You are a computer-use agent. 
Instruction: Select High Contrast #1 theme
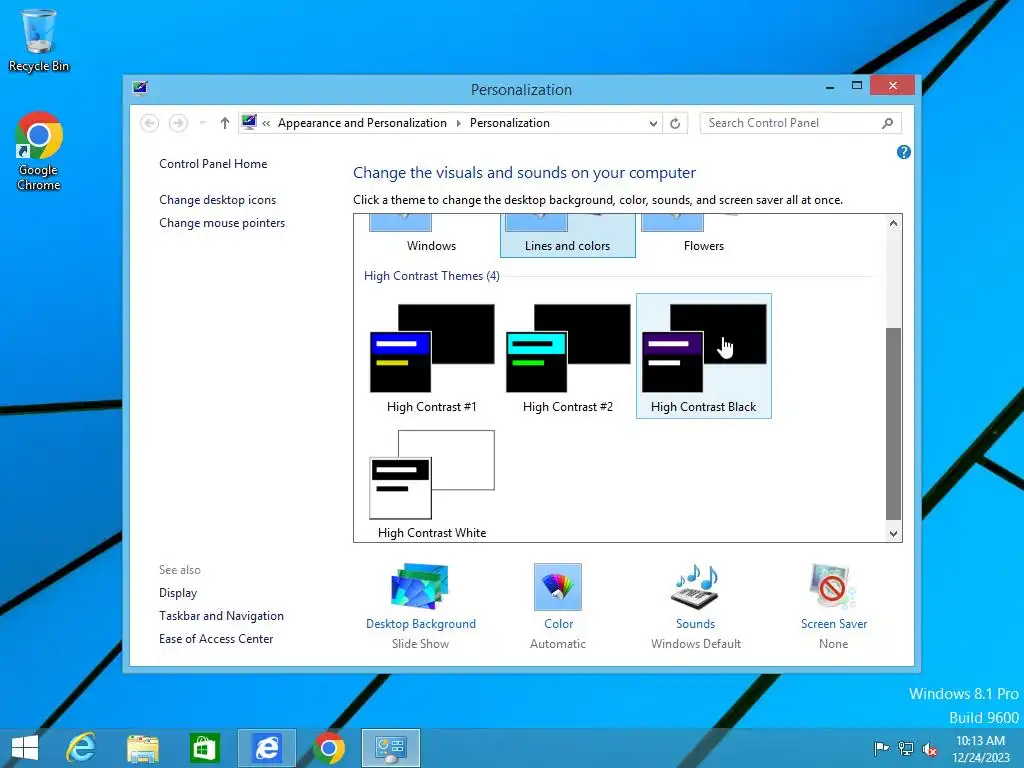tap(432, 357)
